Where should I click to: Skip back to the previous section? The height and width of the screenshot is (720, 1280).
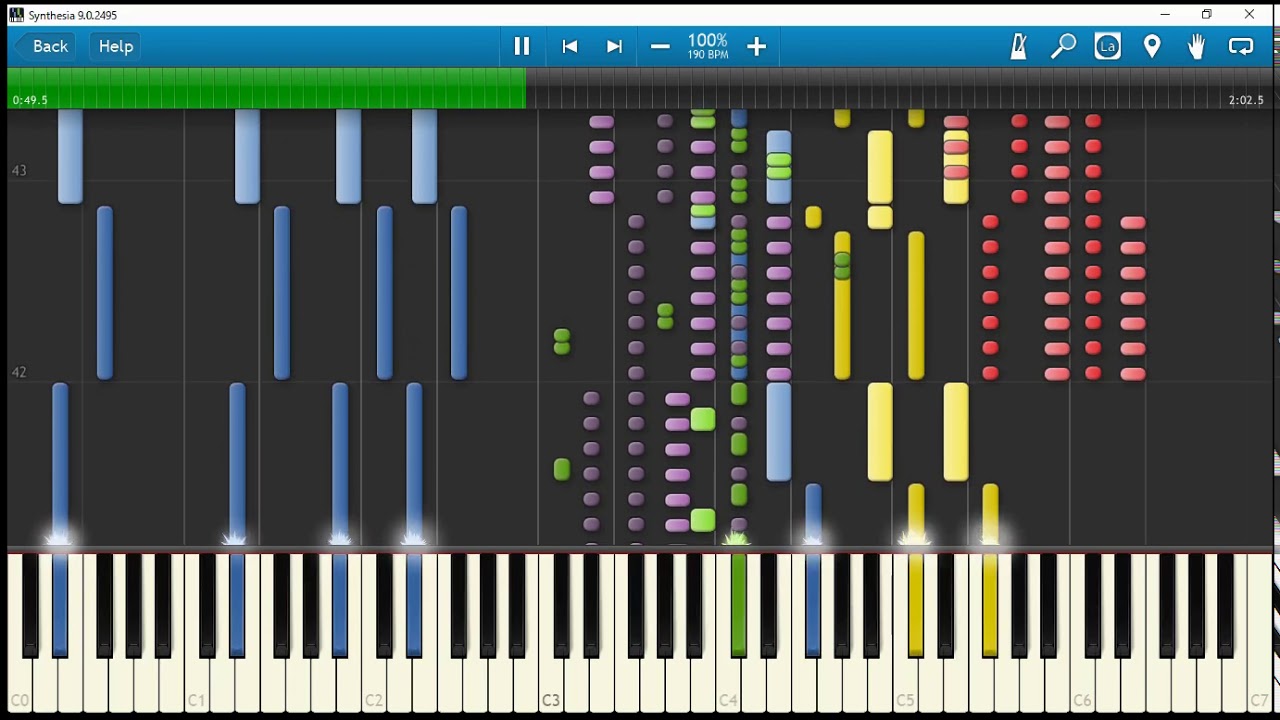[570, 46]
